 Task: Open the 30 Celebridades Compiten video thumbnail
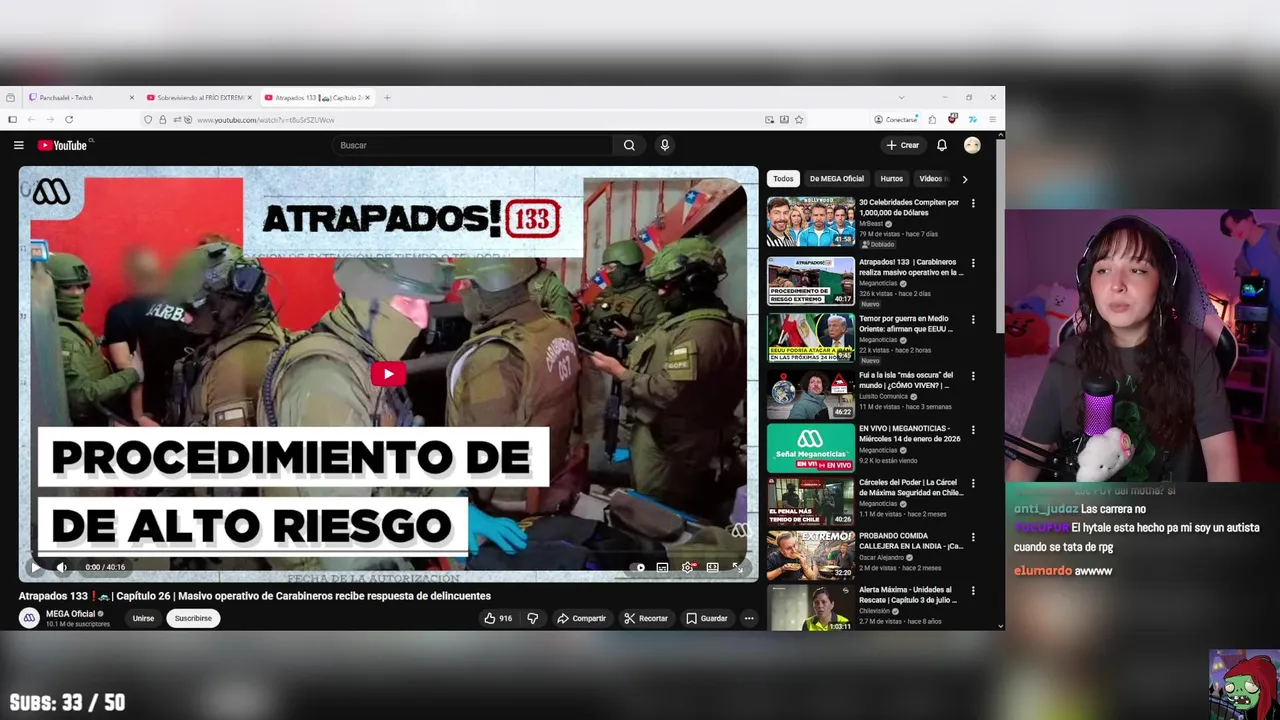(x=811, y=221)
